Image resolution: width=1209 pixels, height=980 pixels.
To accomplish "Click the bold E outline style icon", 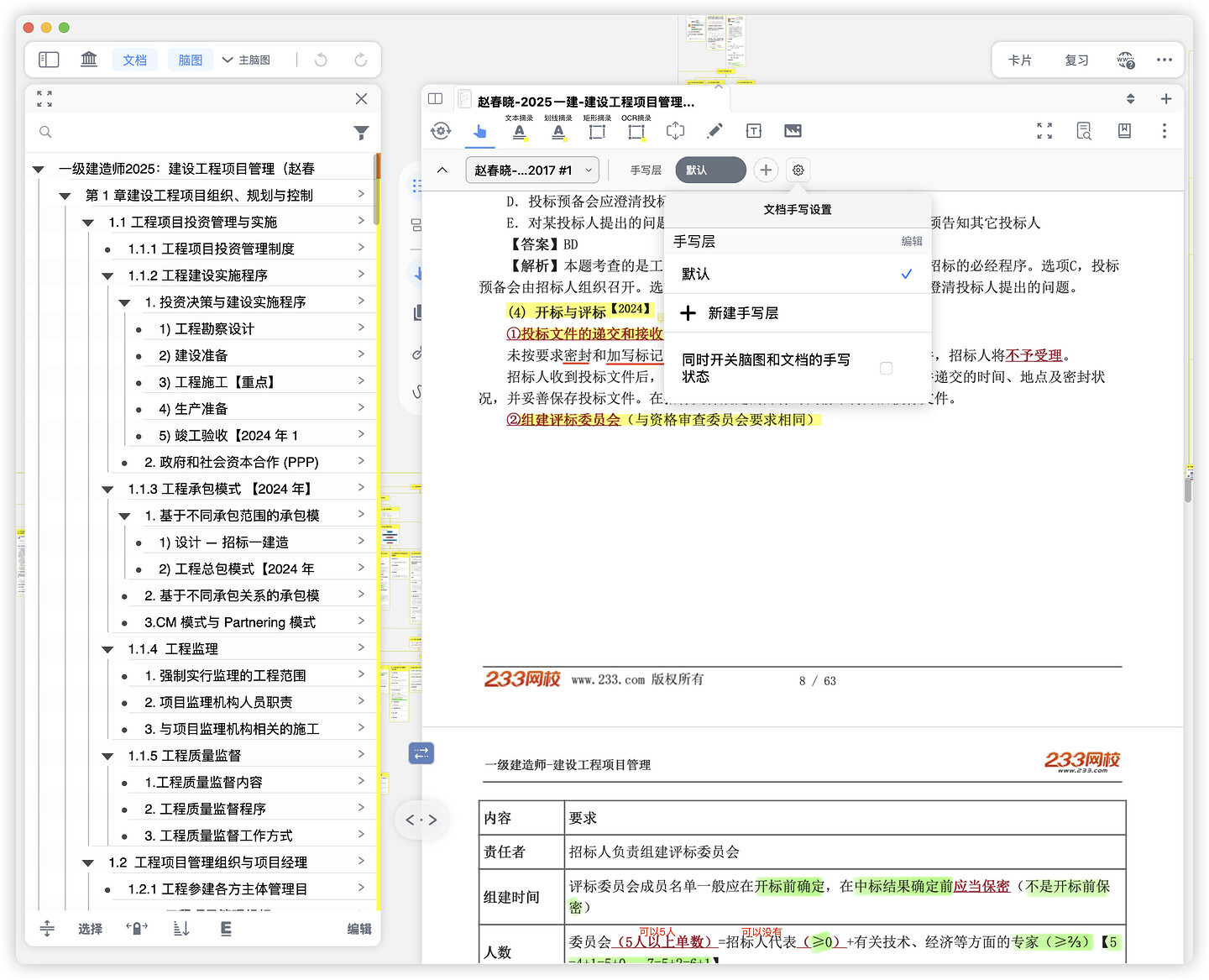I will tap(226, 928).
